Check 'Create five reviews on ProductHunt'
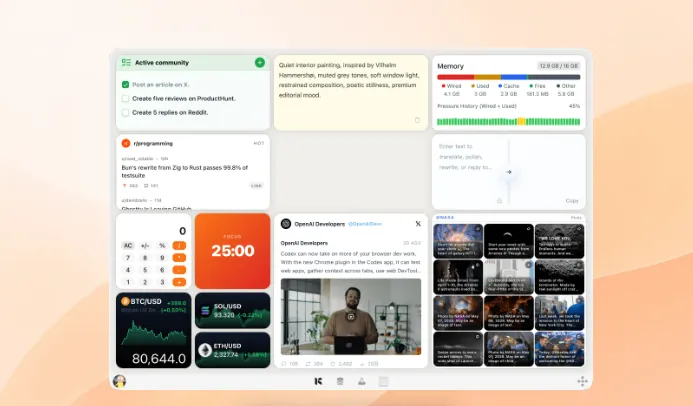 (x=126, y=99)
